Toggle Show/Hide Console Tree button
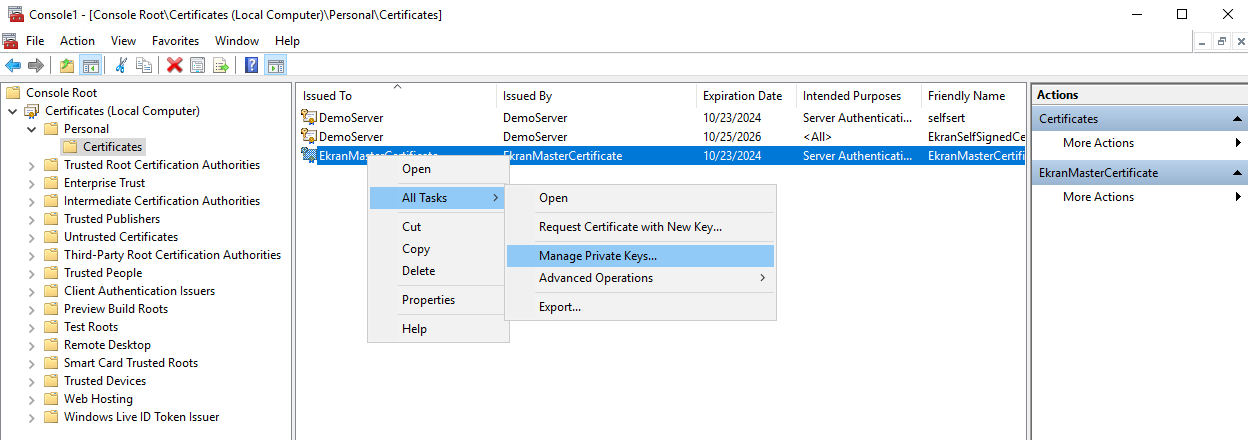 point(90,66)
